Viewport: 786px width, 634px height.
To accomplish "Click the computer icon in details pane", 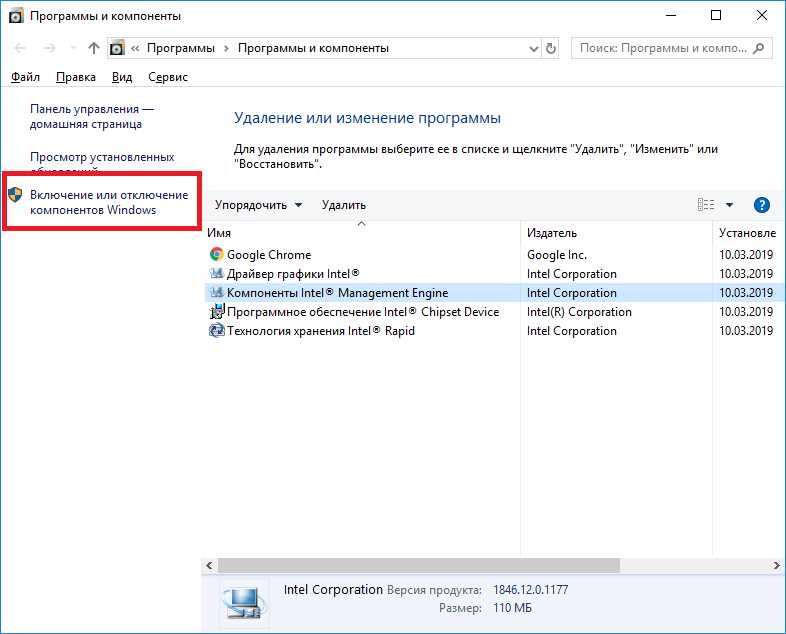I will (x=243, y=602).
